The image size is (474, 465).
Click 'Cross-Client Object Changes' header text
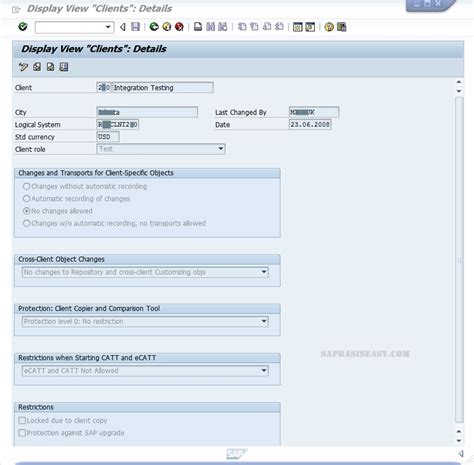pos(61,259)
